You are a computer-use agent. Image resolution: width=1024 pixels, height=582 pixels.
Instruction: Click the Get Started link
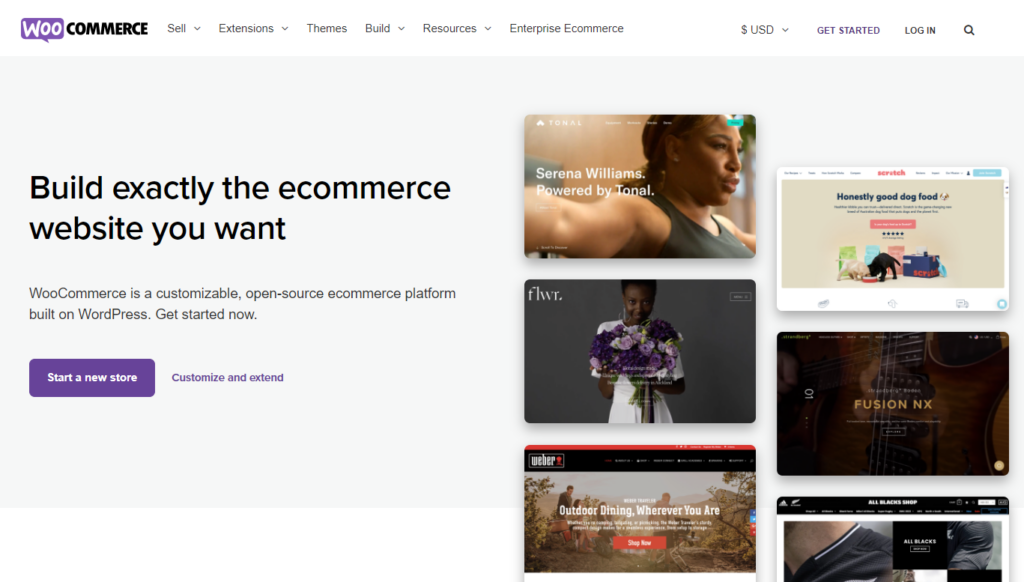(x=848, y=30)
